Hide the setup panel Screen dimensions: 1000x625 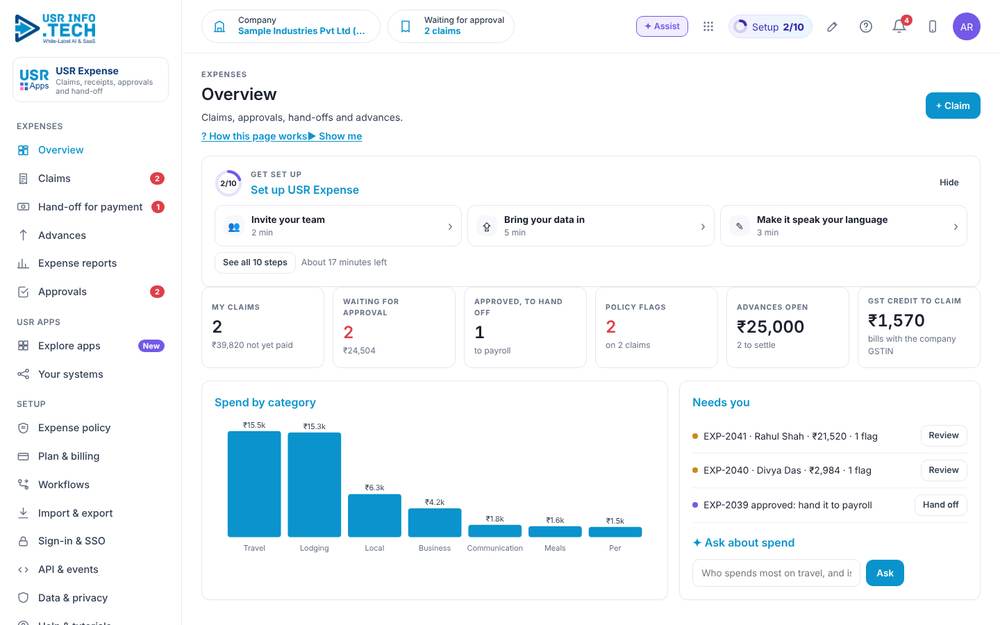(948, 182)
